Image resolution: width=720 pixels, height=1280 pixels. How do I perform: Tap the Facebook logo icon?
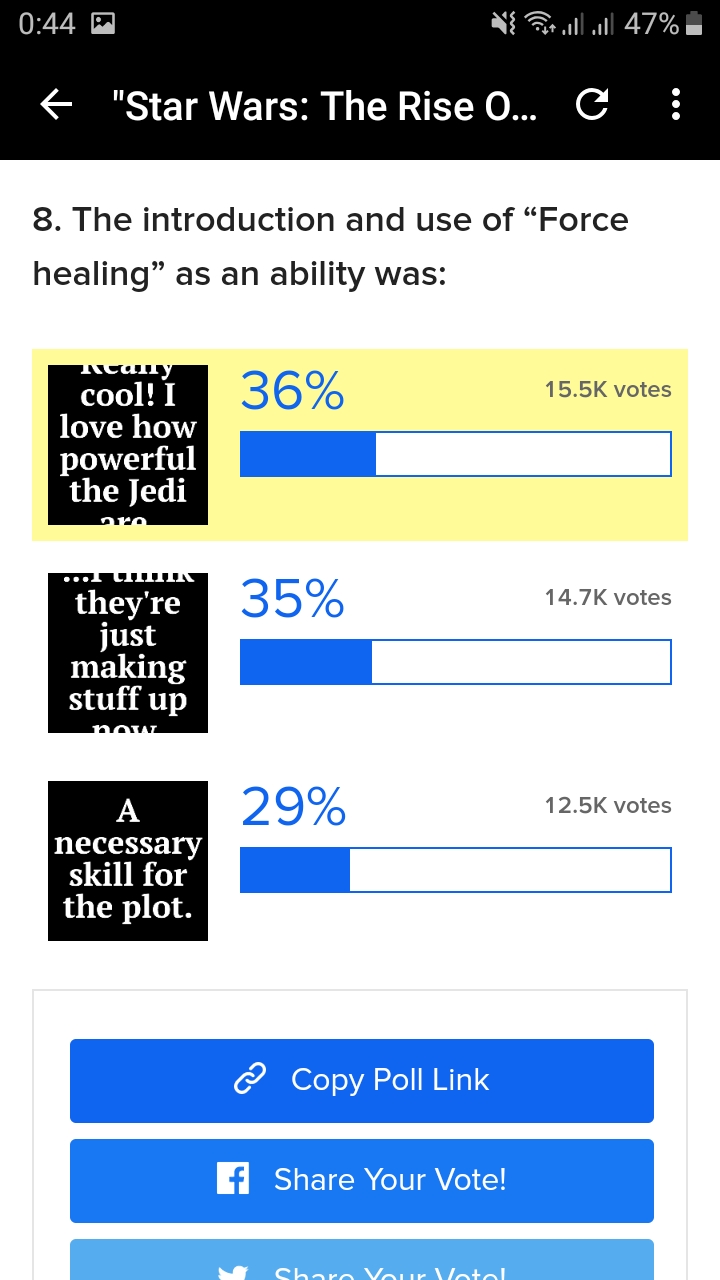[233, 1180]
